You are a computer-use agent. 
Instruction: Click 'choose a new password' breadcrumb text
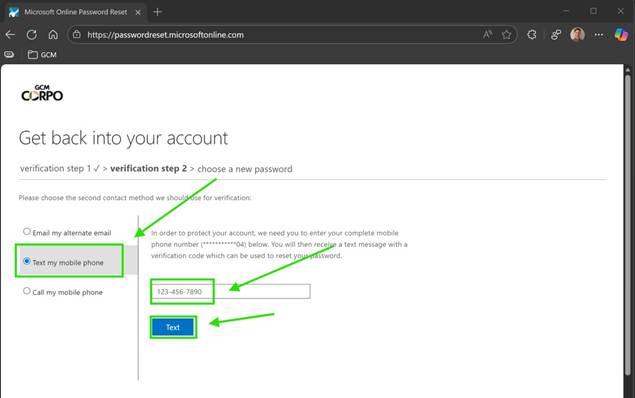click(245, 169)
